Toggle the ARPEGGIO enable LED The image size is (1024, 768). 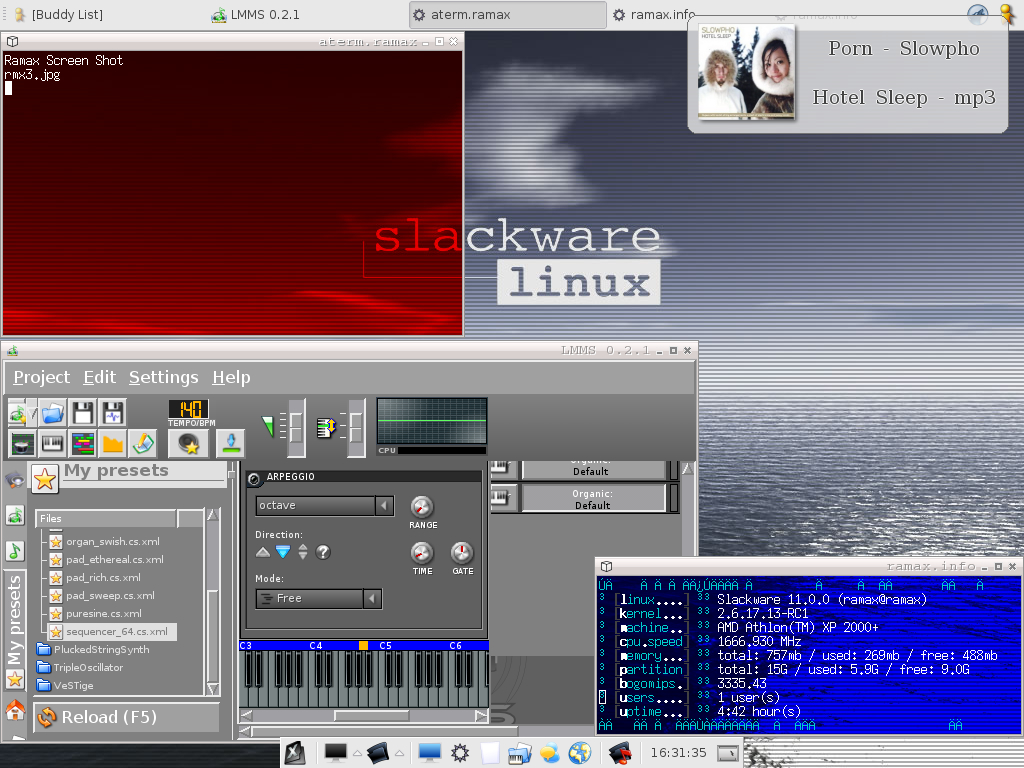254,479
